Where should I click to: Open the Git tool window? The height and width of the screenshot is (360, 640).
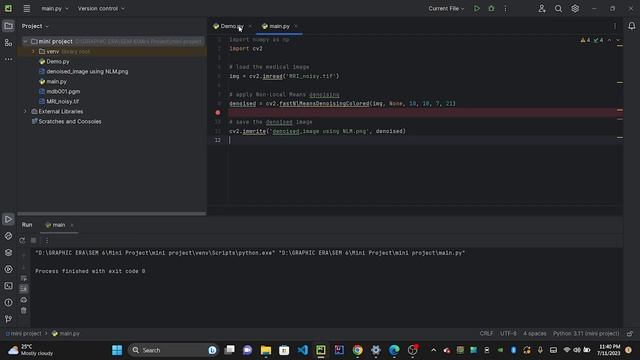[x=8, y=319]
